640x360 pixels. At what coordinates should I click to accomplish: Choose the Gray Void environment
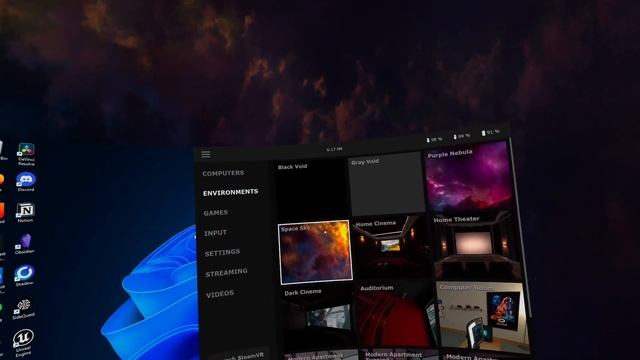click(x=386, y=183)
